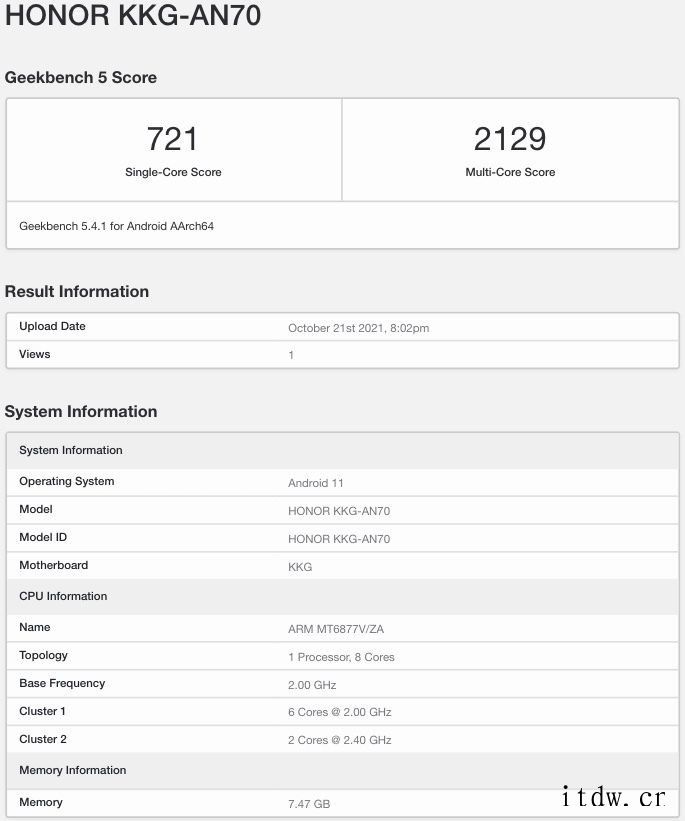
Task: Select the Base Frequency label
Action: coord(62,683)
